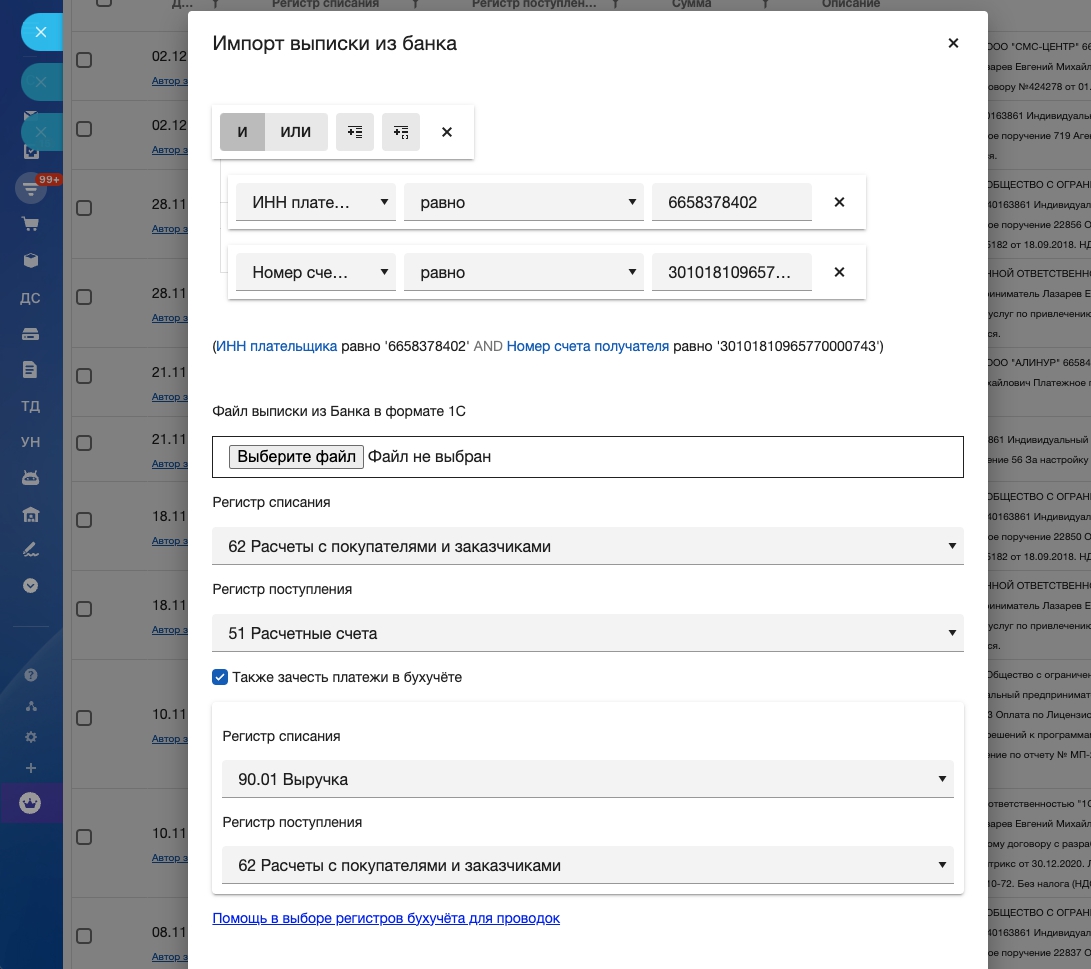1091x969 pixels.
Task: Open the help question mark sidebar icon
Action: point(31,675)
